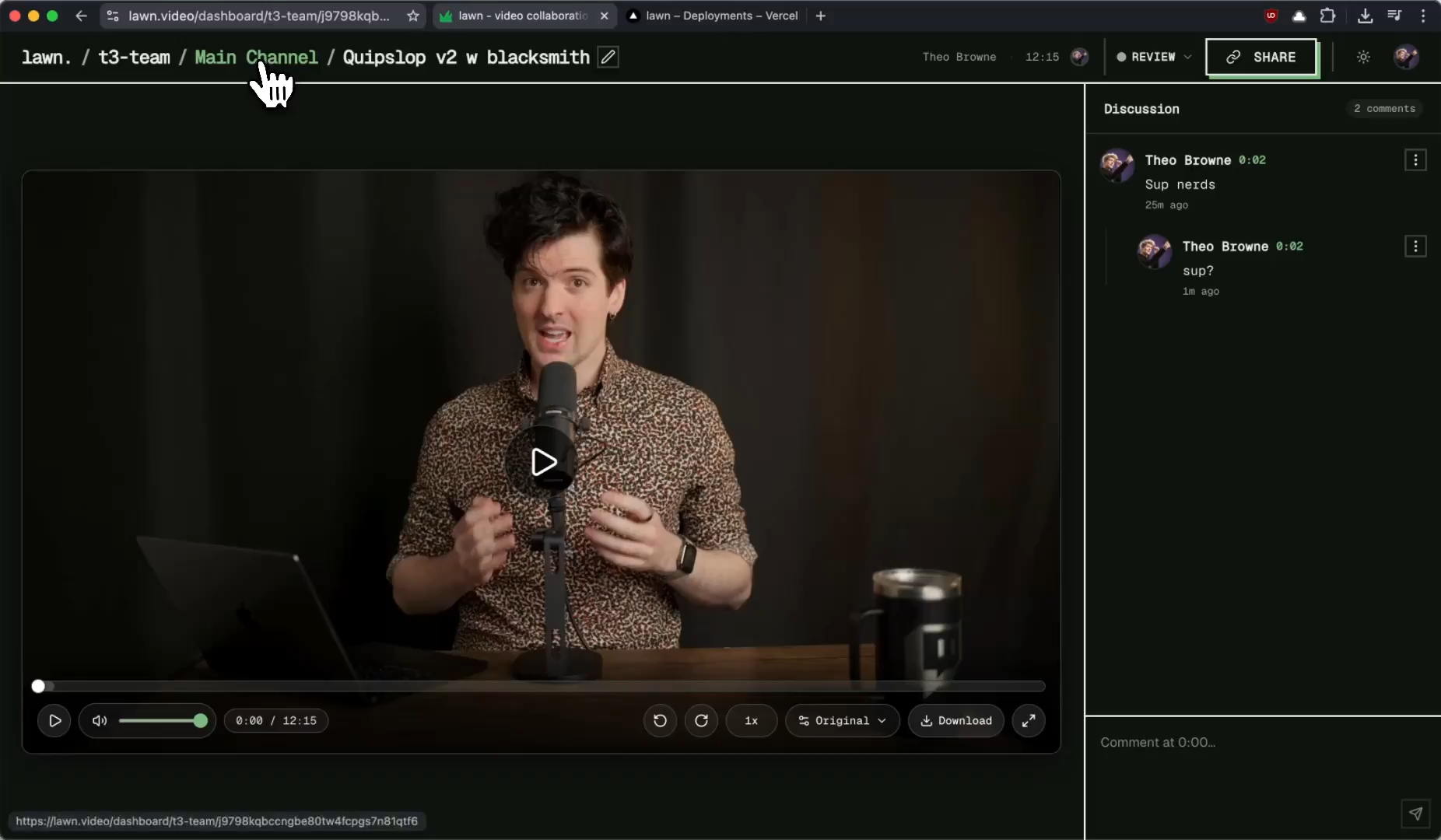Open the t3-team breadcrumb
The image size is (1441, 840).
pos(134,57)
